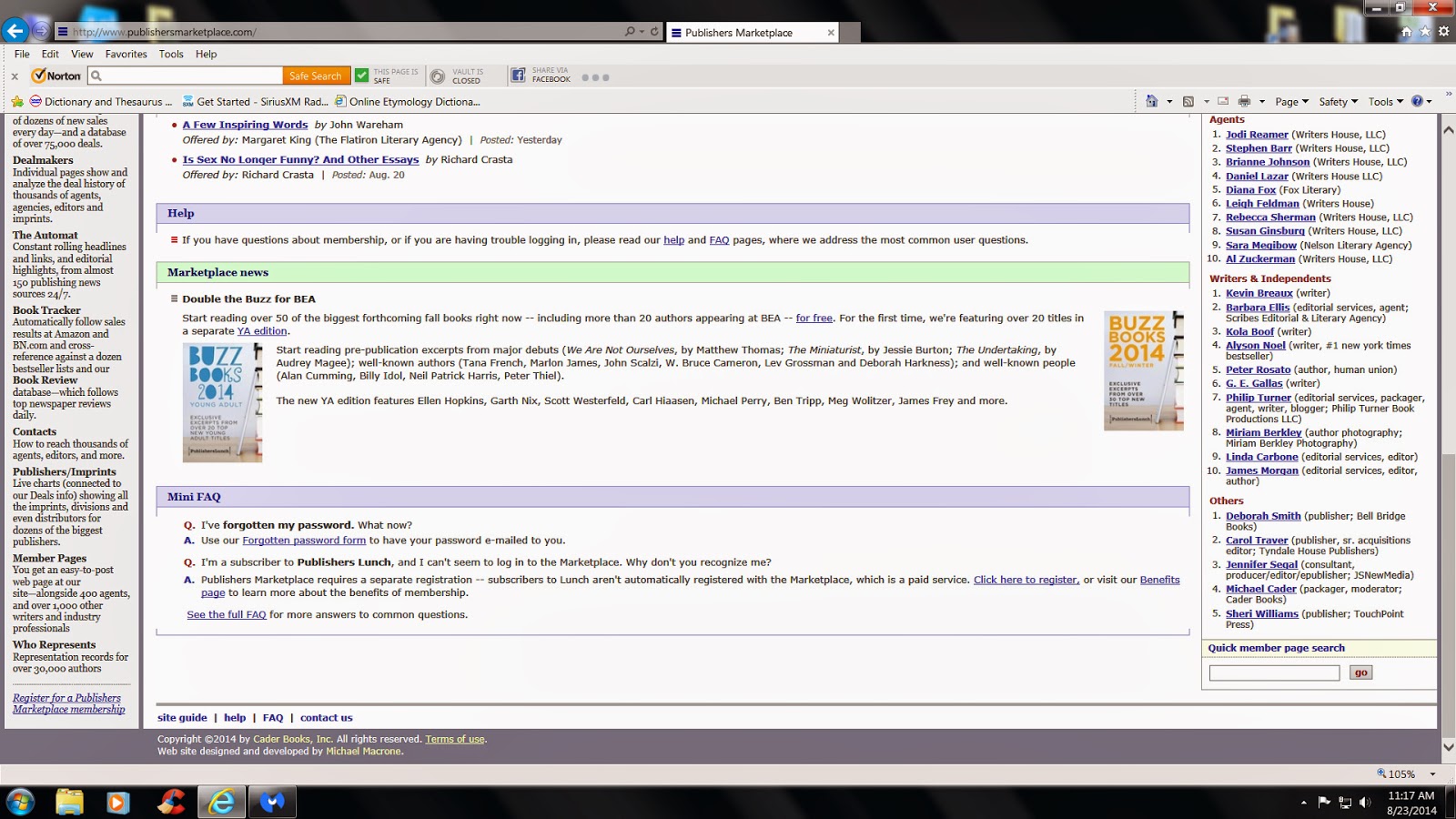This screenshot has height=819, width=1456.
Task: Expand the Help icon dropdown arrow
Action: pos(1429,102)
